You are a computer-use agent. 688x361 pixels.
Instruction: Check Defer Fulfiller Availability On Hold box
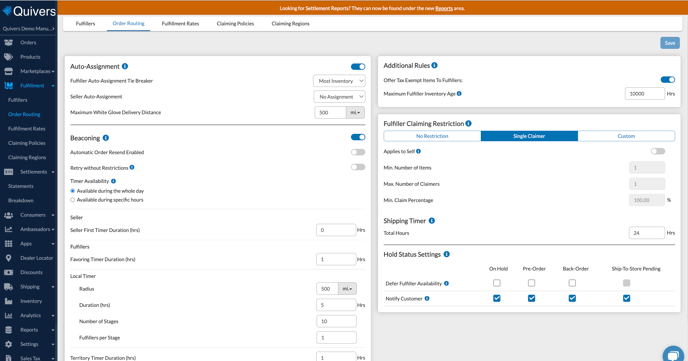[497, 283]
